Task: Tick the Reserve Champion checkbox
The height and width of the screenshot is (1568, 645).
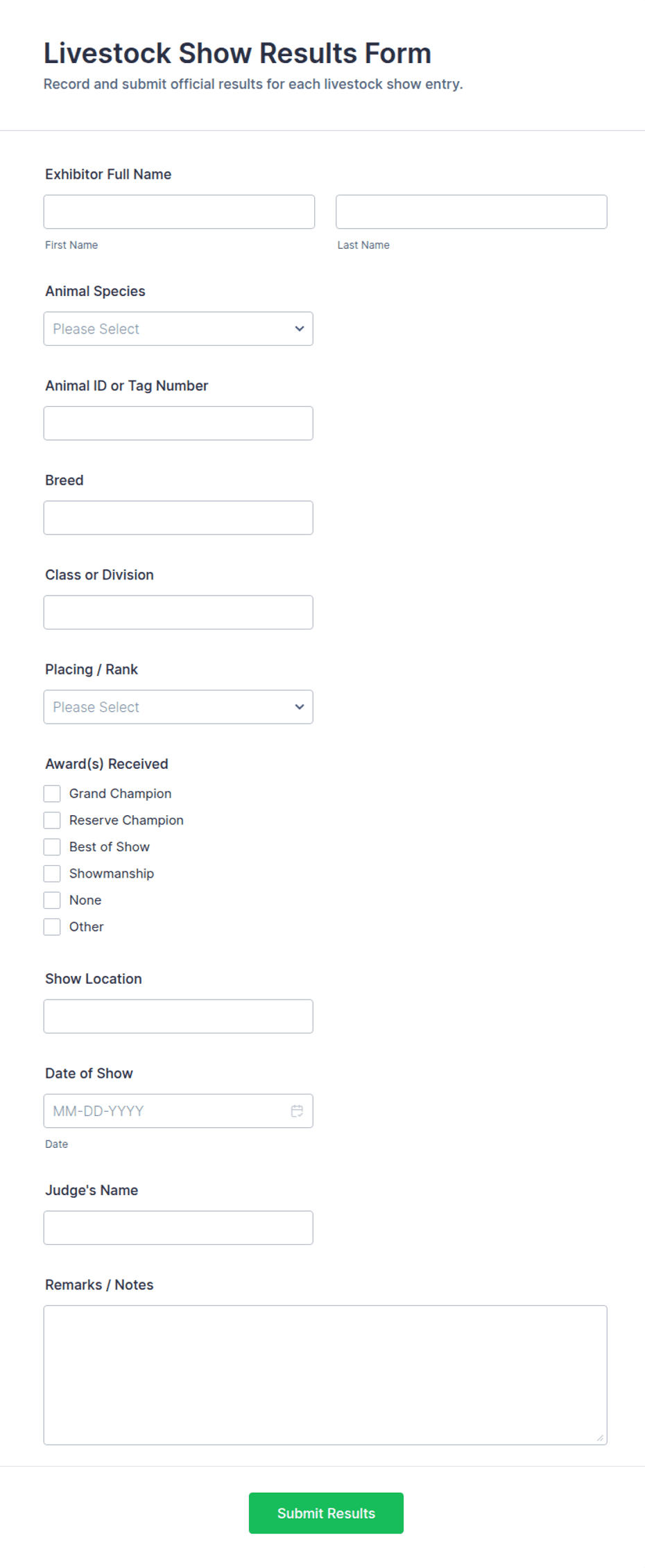Action: tap(52, 820)
